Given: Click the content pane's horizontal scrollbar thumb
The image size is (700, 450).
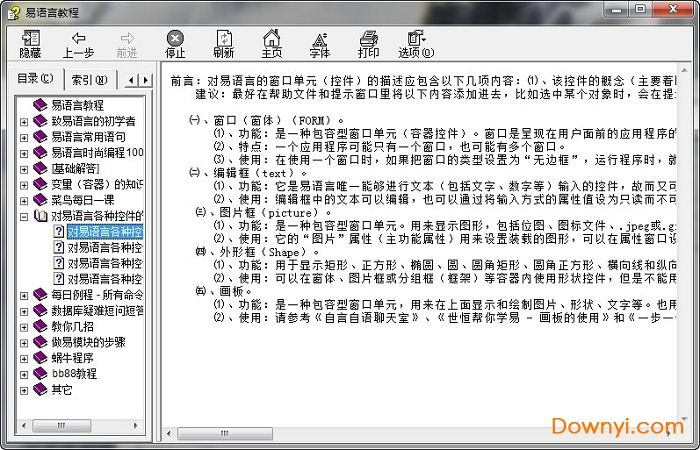Looking at the screenshot, I should [225, 433].
